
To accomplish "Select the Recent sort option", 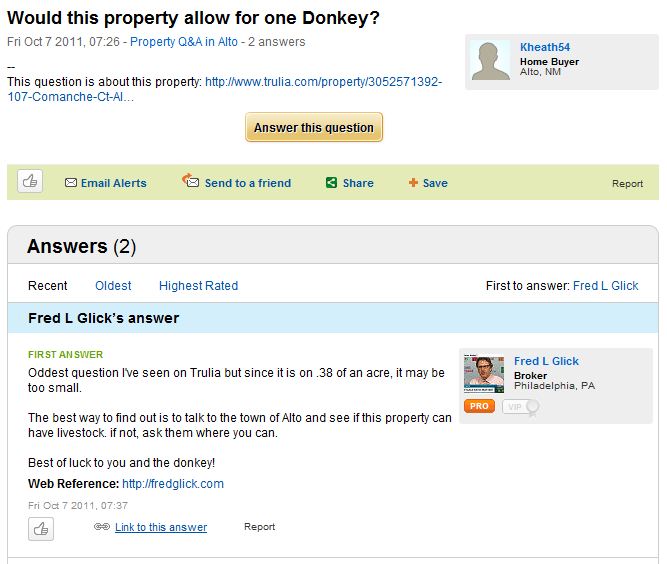I will [48, 286].
